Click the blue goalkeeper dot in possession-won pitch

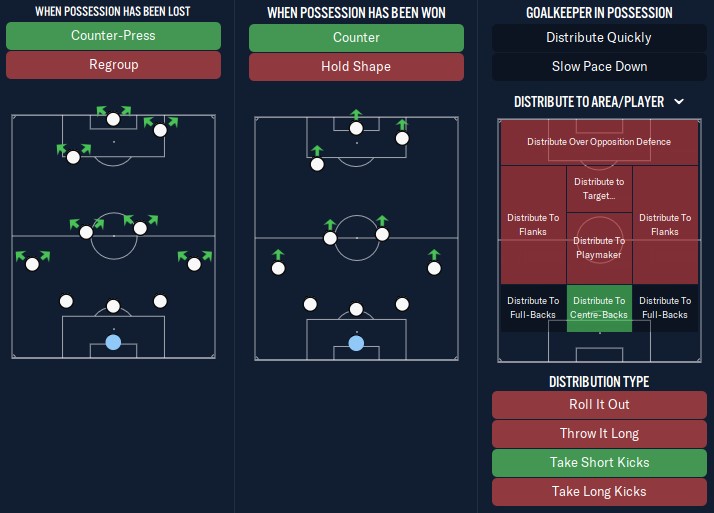click(x=356, y=343)
